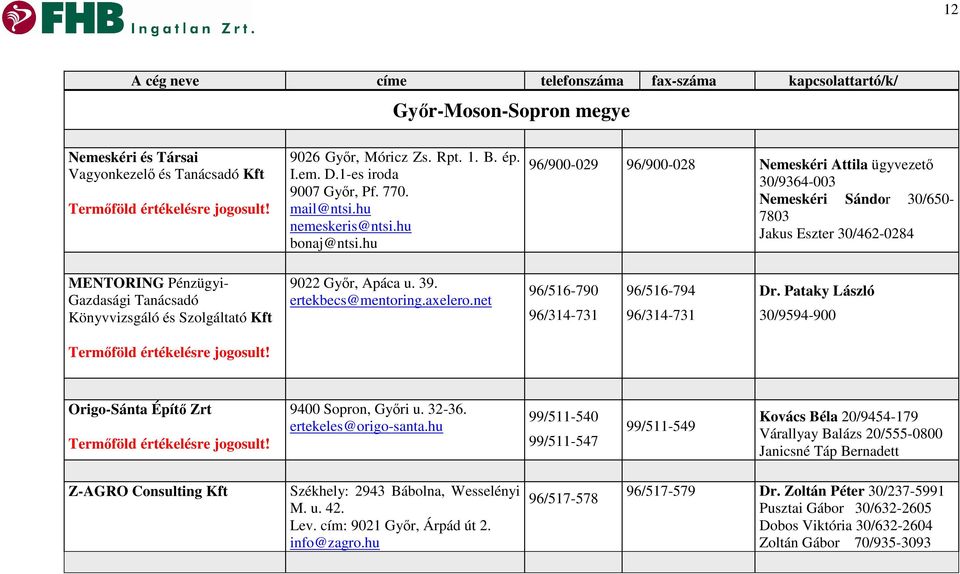Click phone number 96/314-731 in telefonszáma column

coord(563,315)
